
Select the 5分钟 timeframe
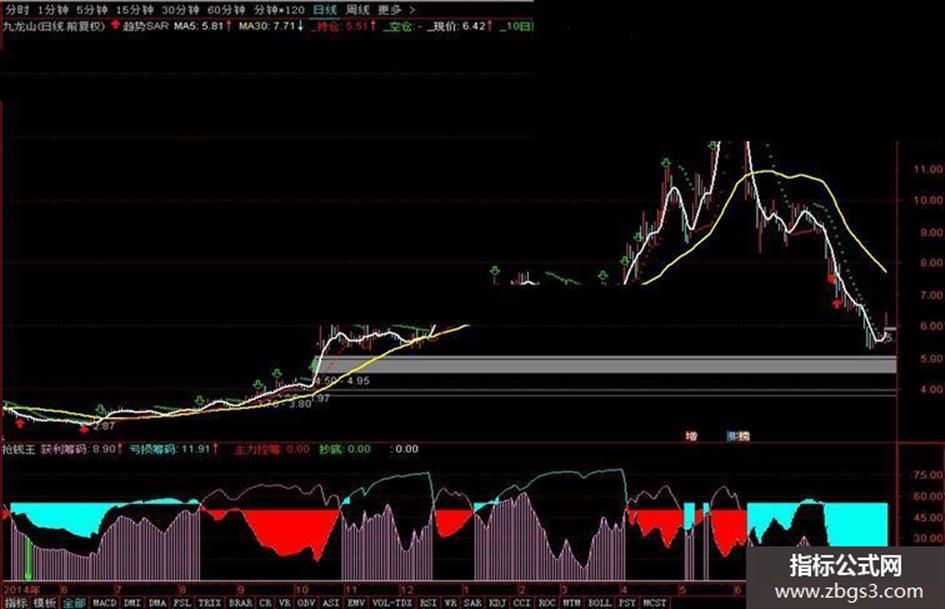point(92,10)
